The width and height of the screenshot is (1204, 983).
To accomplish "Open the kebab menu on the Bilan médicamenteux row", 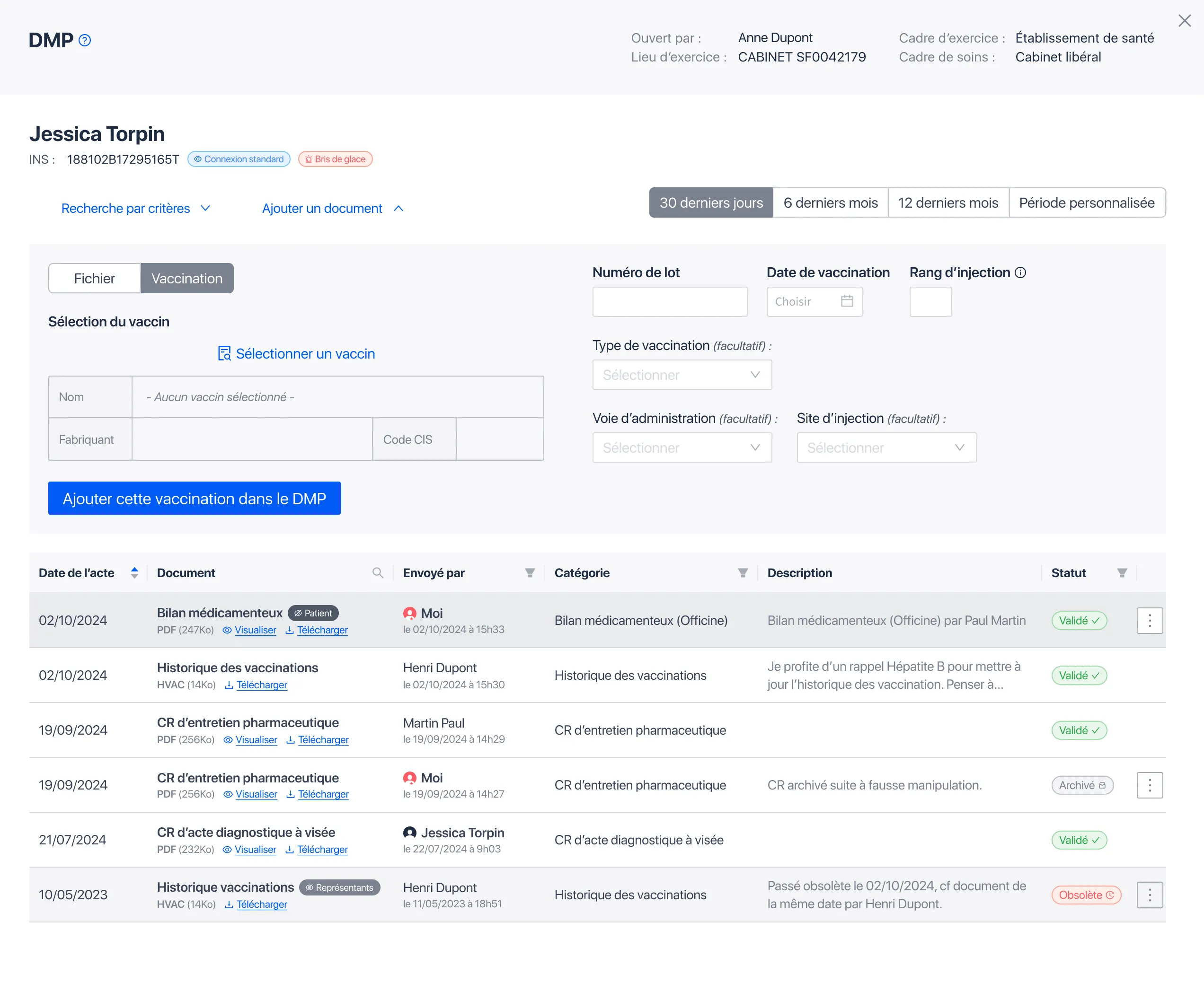I will 1150,620.
